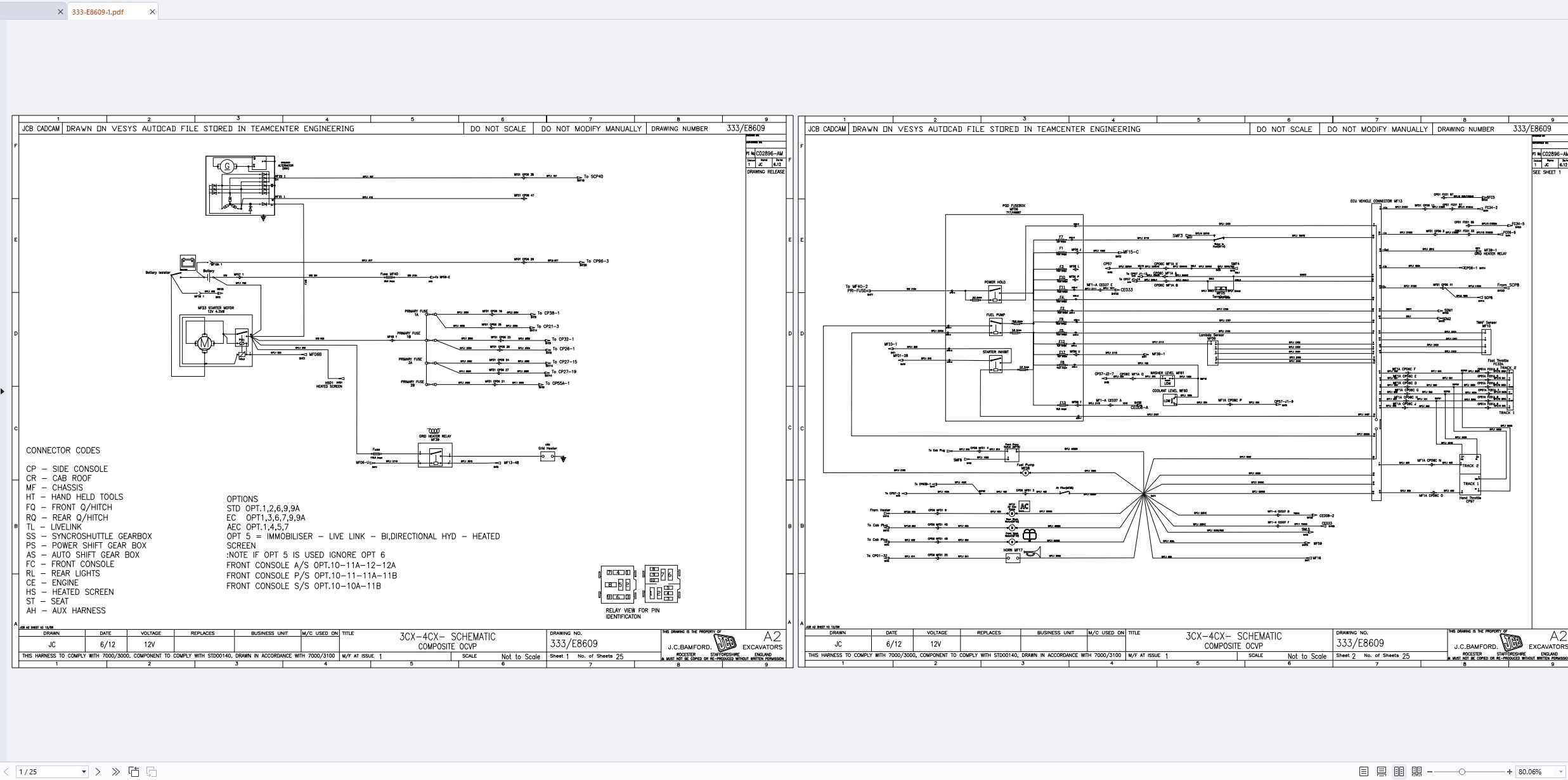
Task: Click the MF23 STARTER MOTOR symbol
Action: [205, 342]
